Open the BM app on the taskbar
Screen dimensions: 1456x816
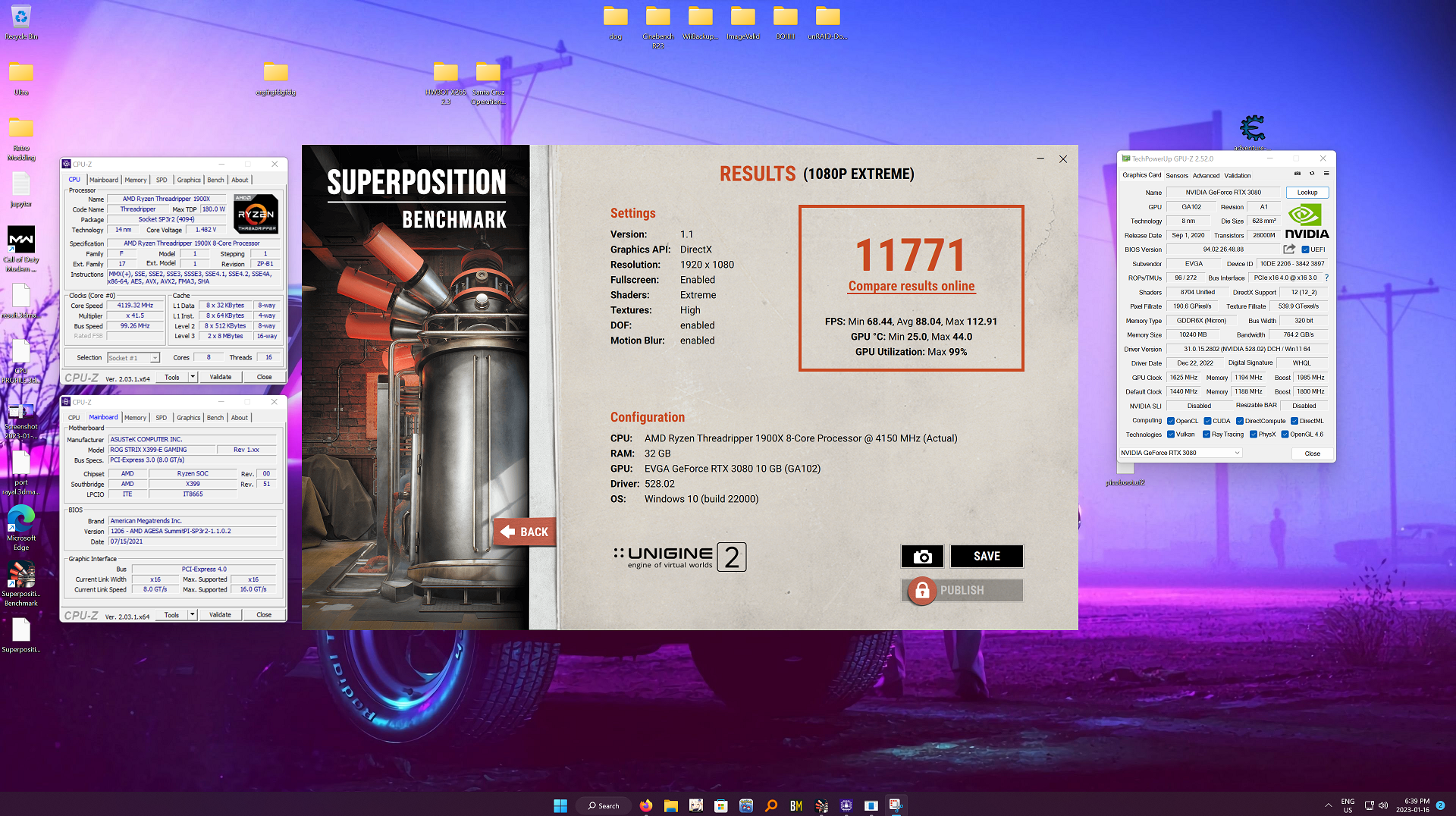click(x=796, y=805)
